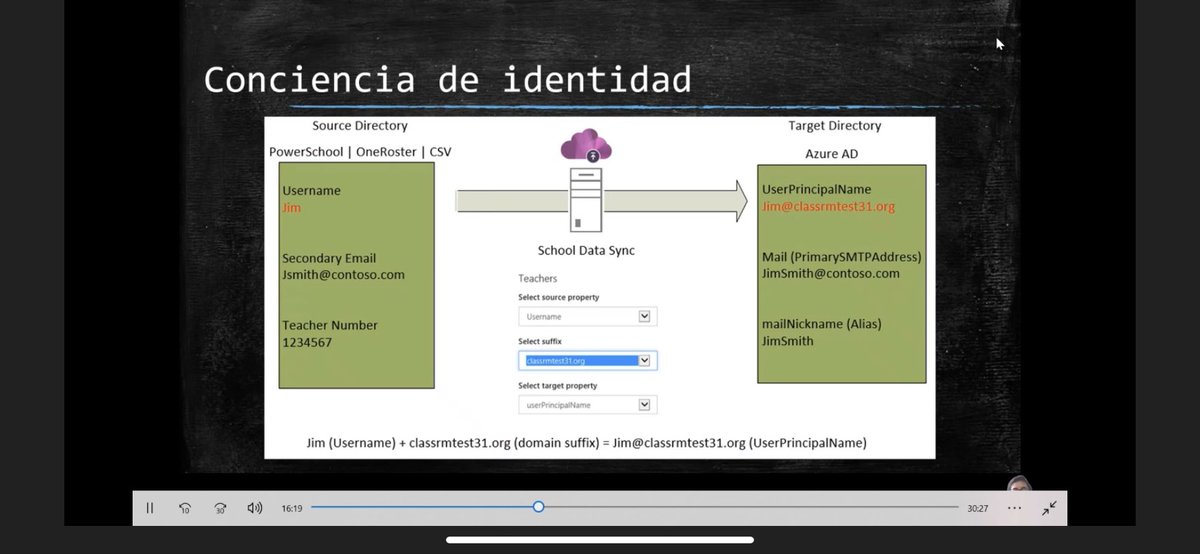Click the 'Target Directory' heading
1200x554 pixels.
835,126
